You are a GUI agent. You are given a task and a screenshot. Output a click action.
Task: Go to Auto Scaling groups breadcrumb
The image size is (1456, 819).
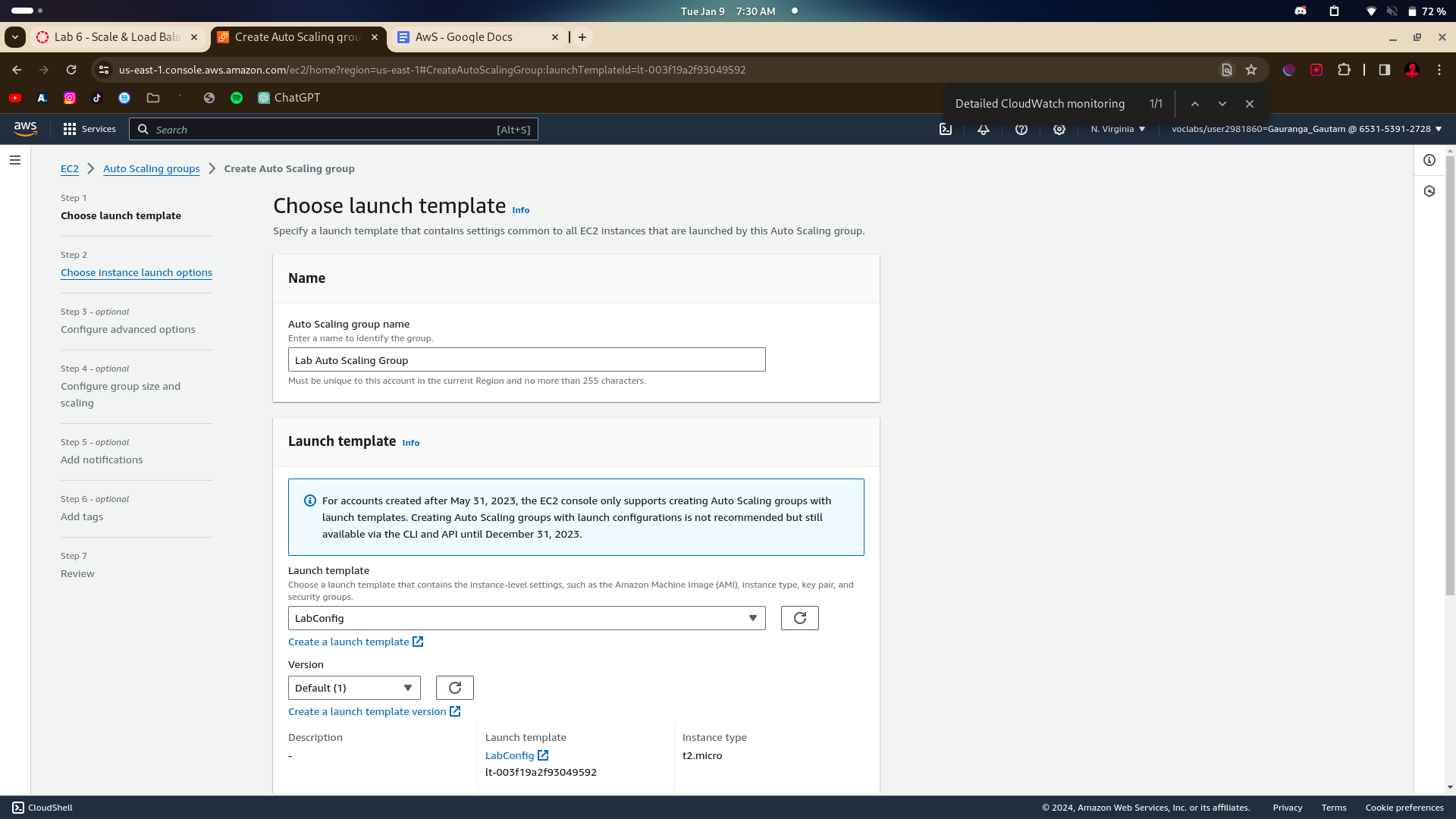click(152, 168)
